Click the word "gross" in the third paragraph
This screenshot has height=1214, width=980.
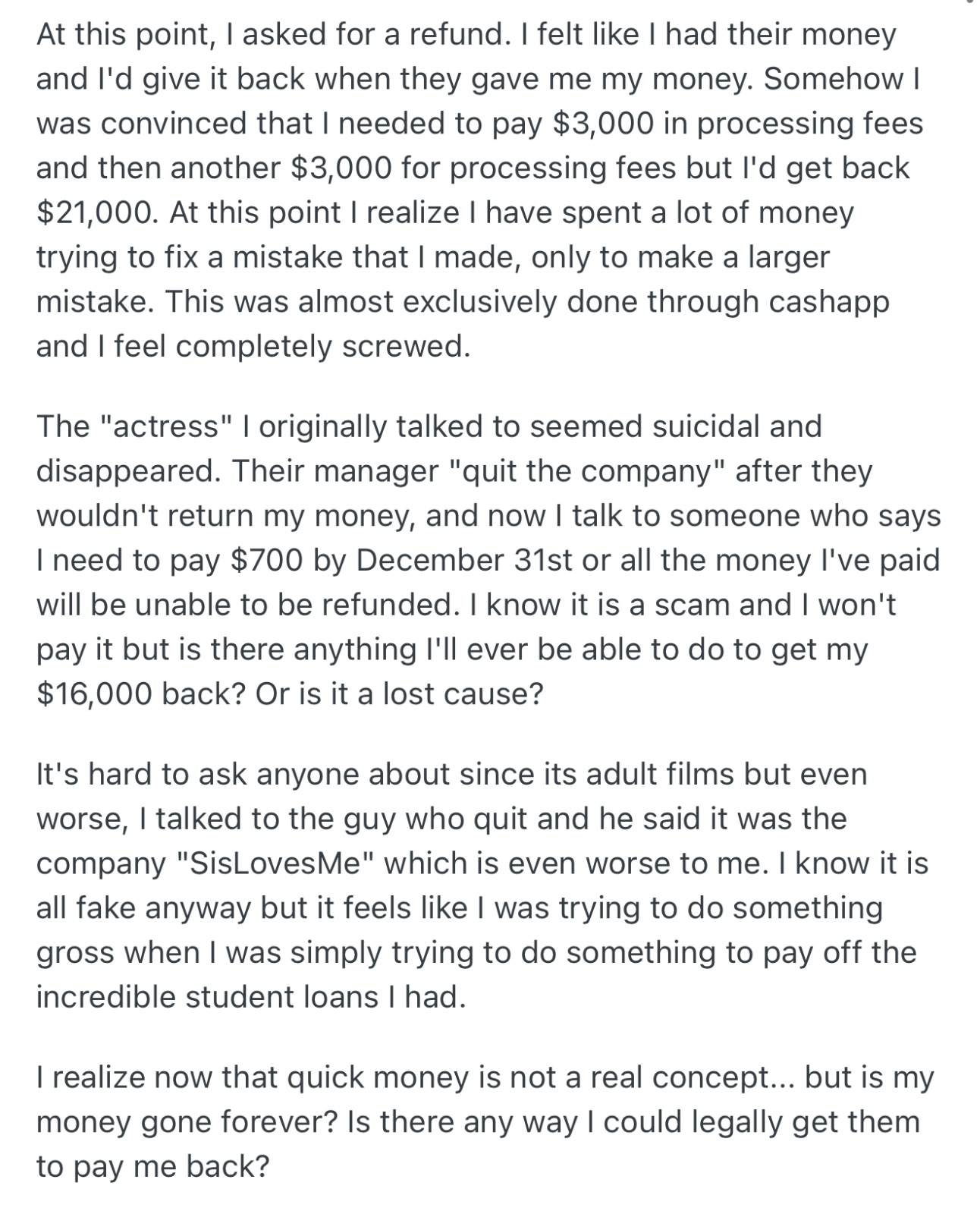[x=74, y=952]
